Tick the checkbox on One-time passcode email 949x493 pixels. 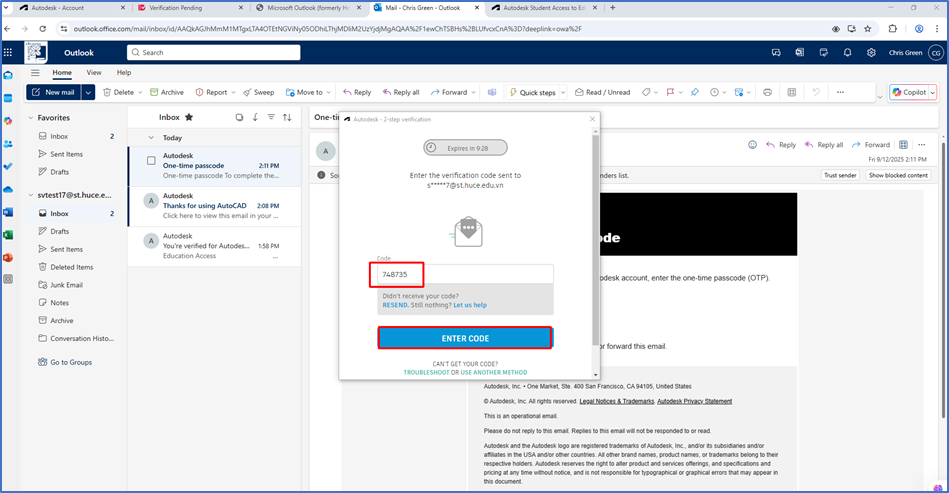[151, 160]
